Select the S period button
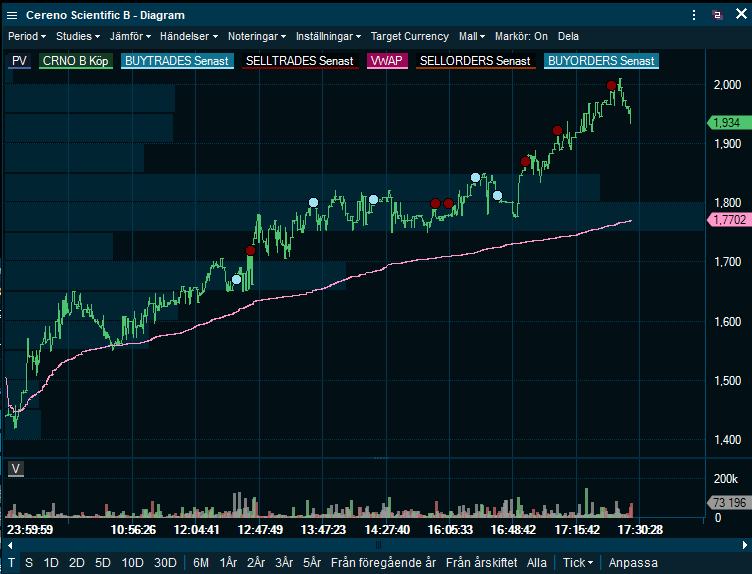Viewport: 752px width, 574px height. 29,562
